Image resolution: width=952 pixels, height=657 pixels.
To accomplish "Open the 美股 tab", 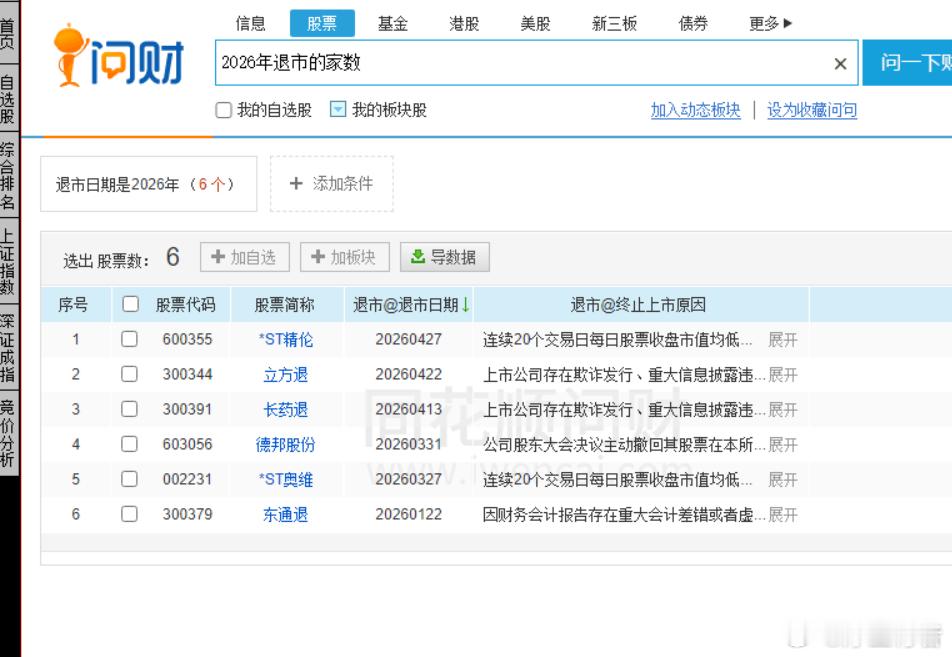I will (x=536, y=24).
